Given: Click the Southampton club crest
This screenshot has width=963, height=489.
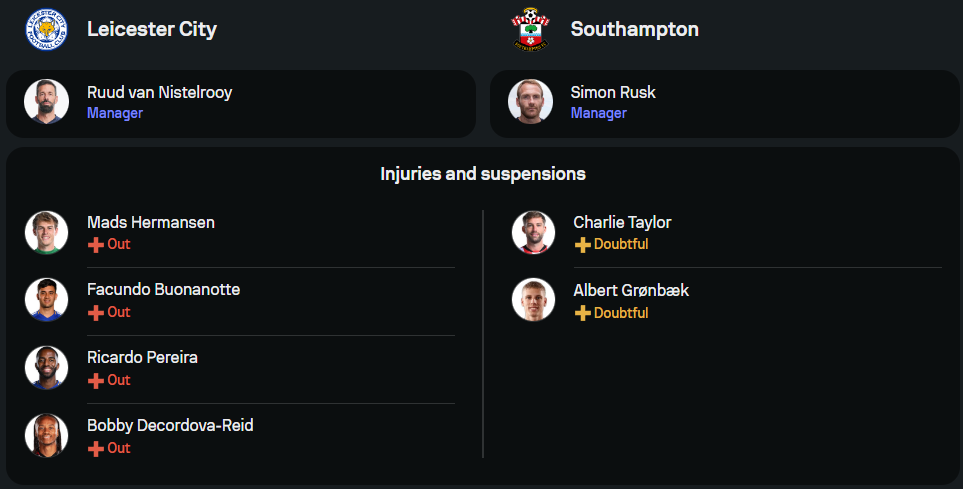Looking at the screenshot, I should point(530,29).
